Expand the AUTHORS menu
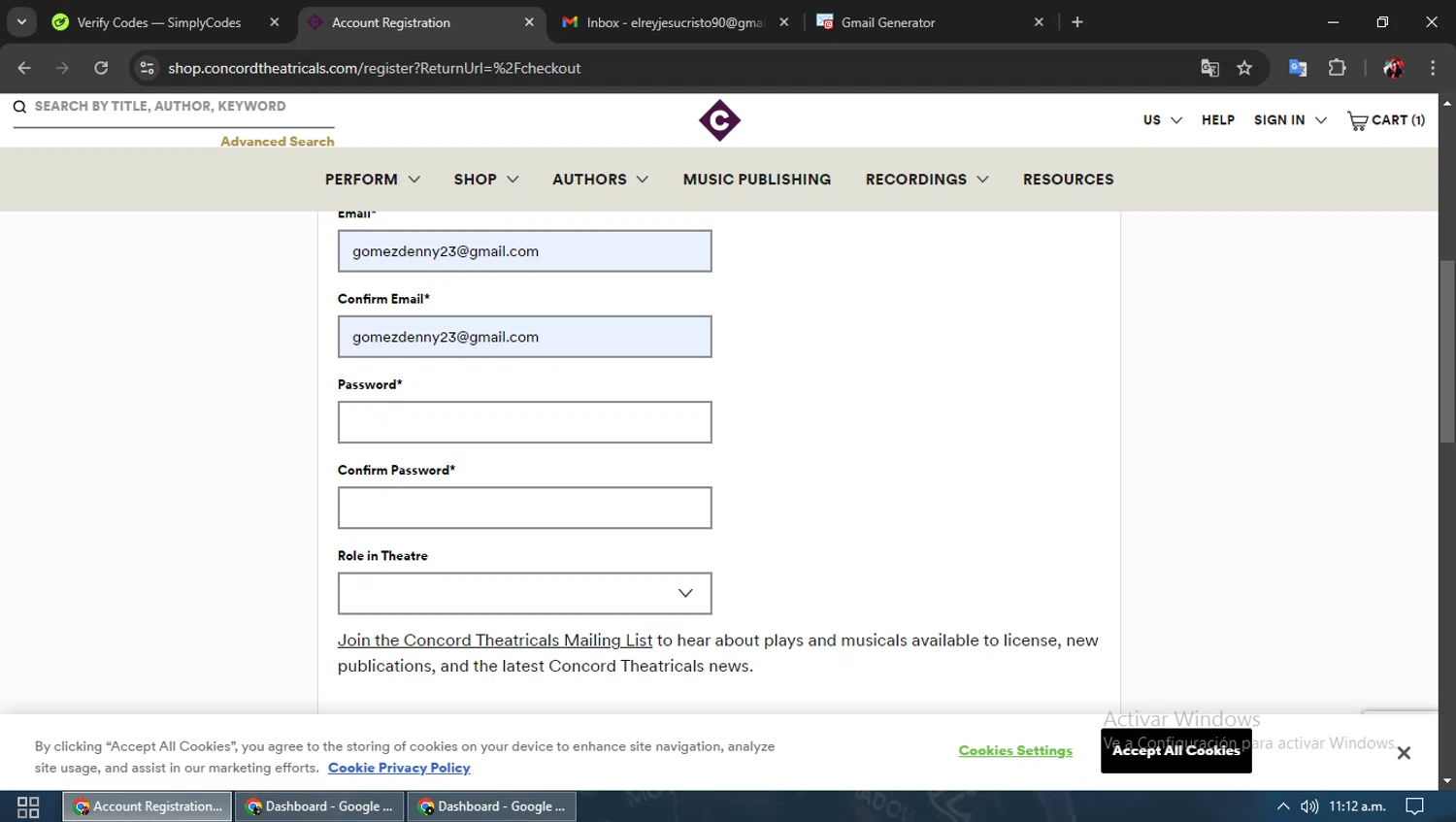 [x=600, y=180]
